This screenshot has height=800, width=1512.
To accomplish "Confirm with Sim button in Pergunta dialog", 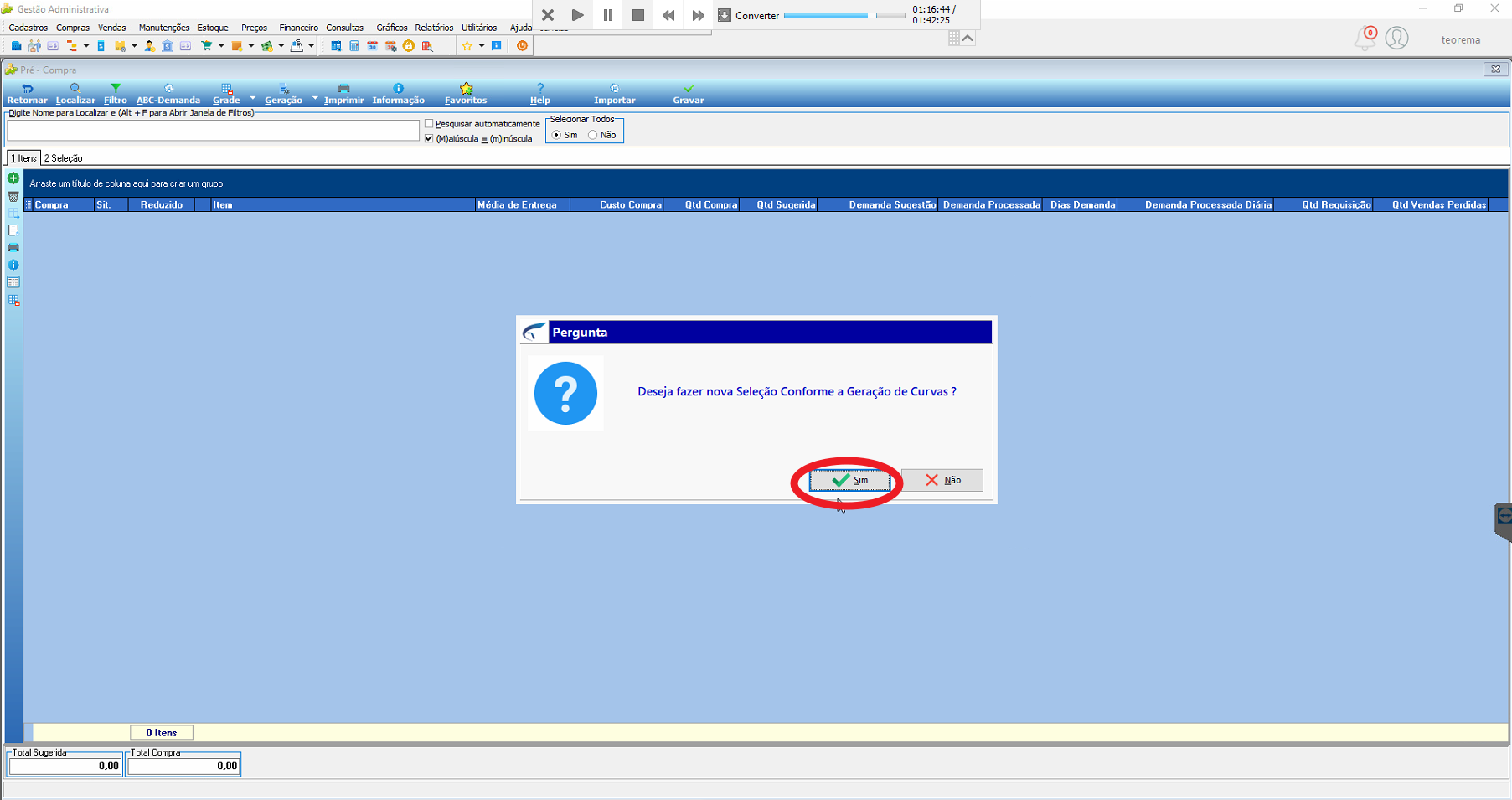I will pyautogui.click(x=849, y=480).
